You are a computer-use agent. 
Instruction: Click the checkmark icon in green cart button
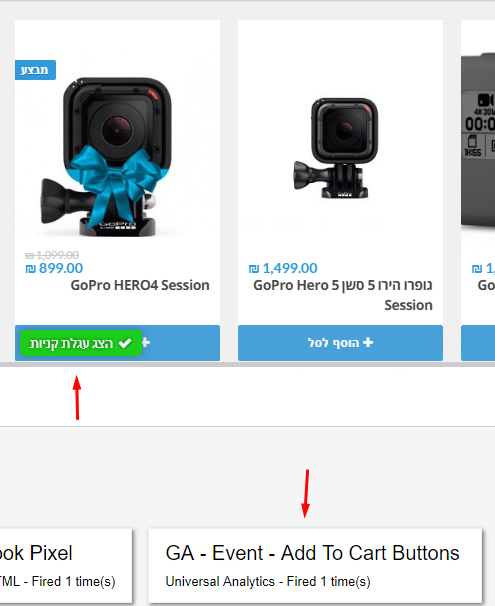click(x=125, y=343)
